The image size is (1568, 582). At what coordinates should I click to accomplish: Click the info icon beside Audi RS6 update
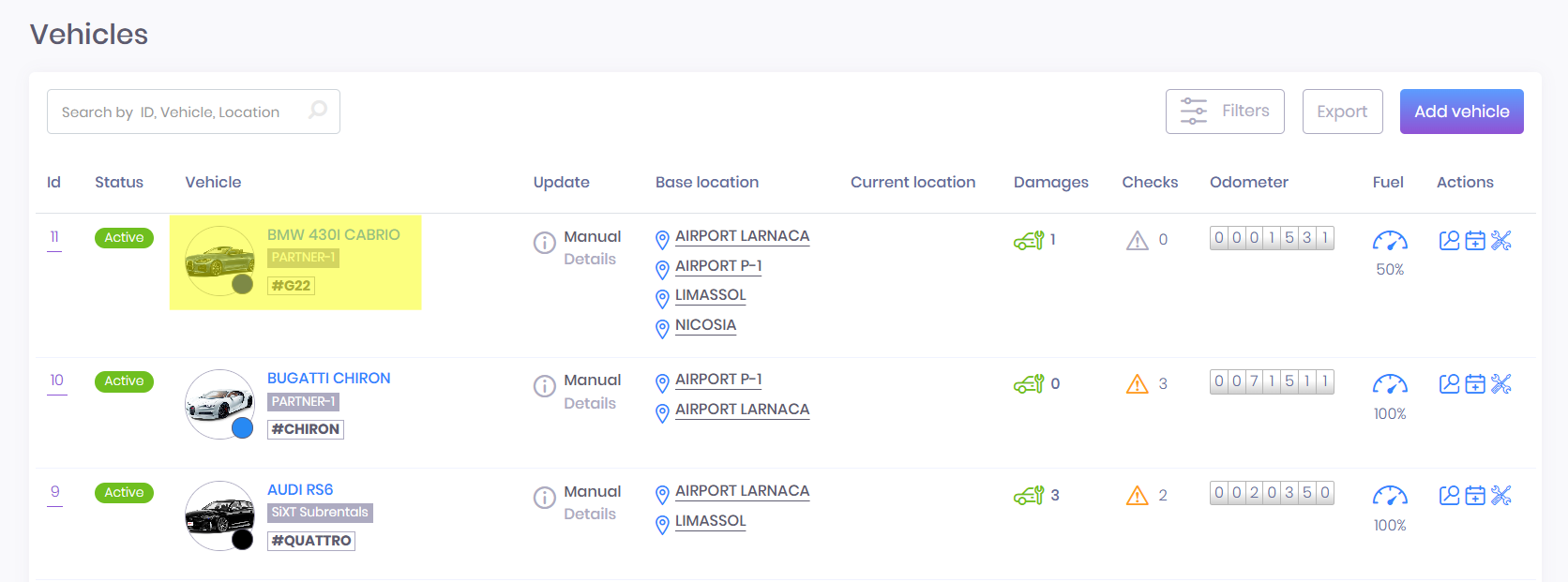[545, 498]
